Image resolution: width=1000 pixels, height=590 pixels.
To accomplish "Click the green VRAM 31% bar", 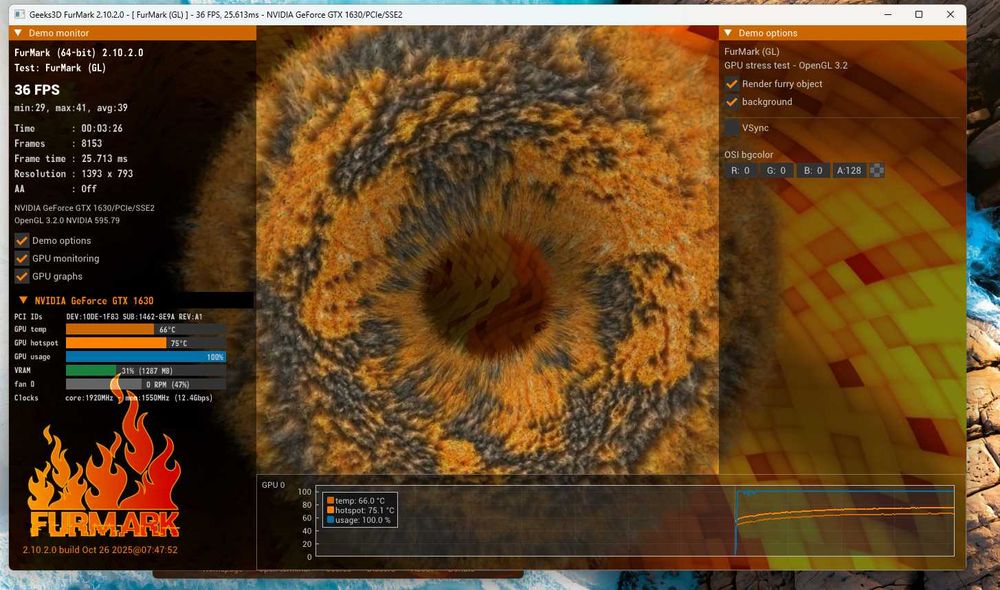I will pyautogui.click(x=145, y=371).
